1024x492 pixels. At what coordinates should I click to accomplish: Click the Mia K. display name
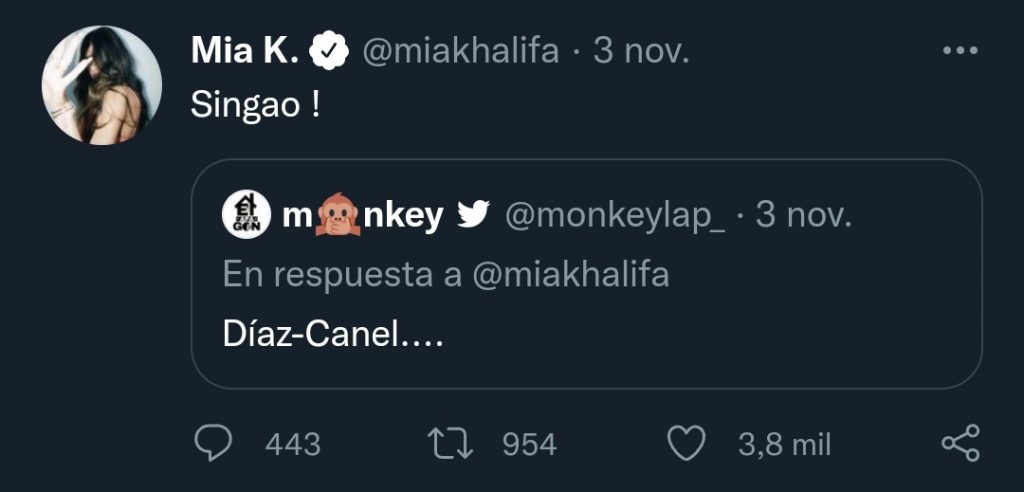click(x=245, y=52)
